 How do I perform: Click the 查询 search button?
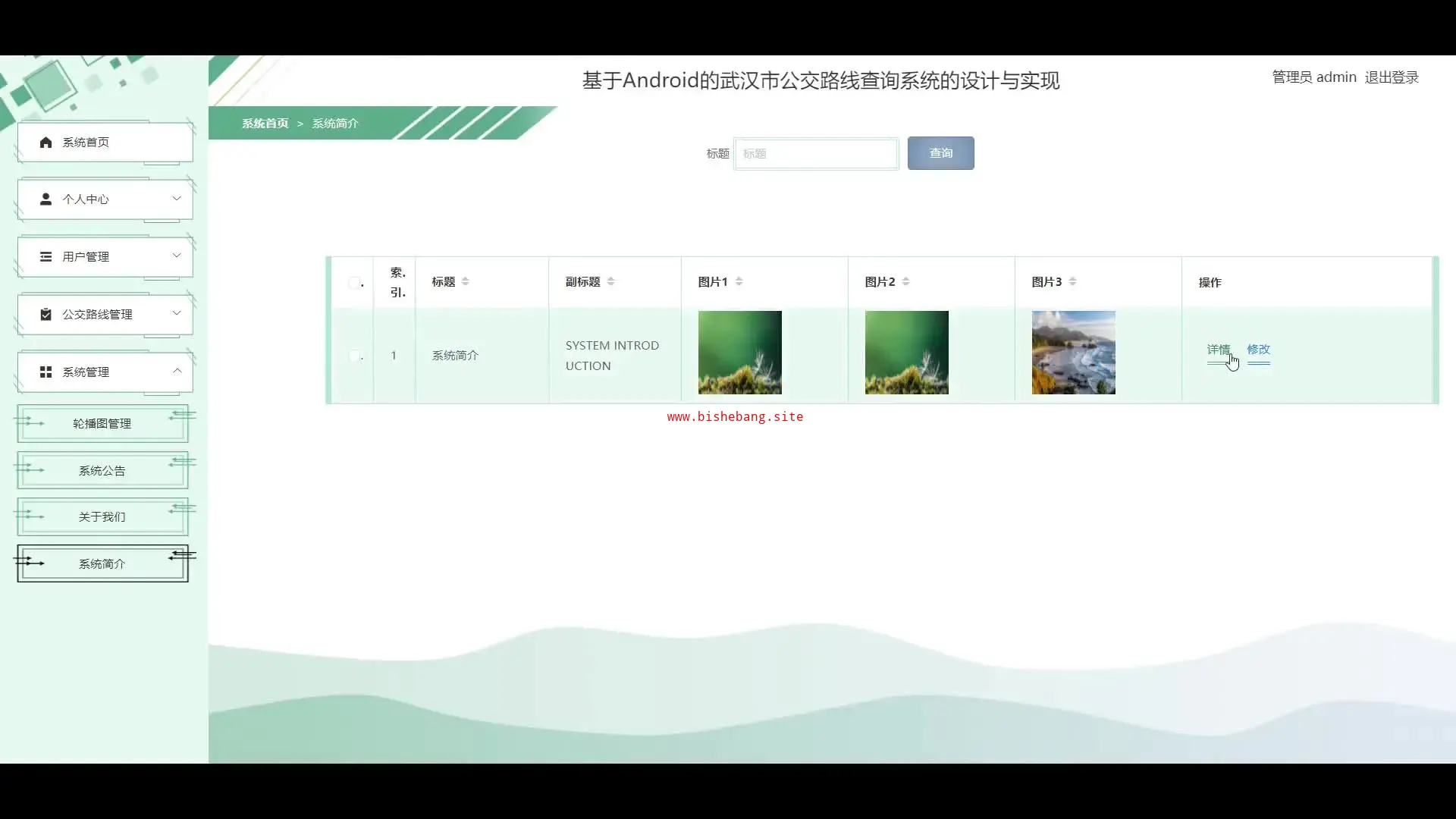pos(940,153)
